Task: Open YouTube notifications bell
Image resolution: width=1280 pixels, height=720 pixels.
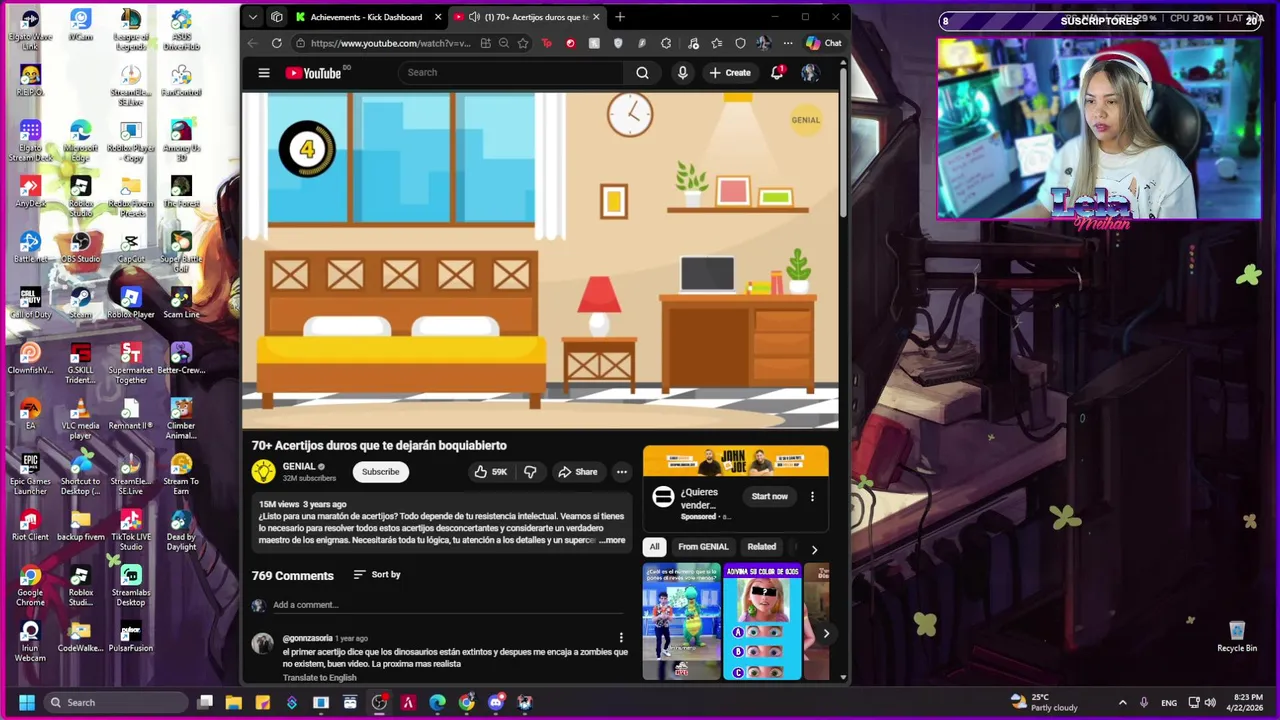Action: click(x=777, y=72)
